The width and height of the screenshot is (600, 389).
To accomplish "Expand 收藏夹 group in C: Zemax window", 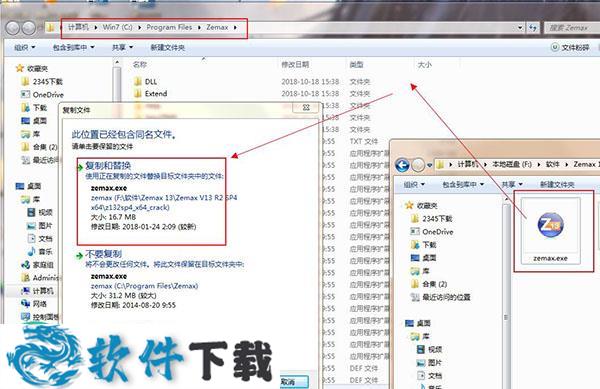I will (x=31, y=68).
